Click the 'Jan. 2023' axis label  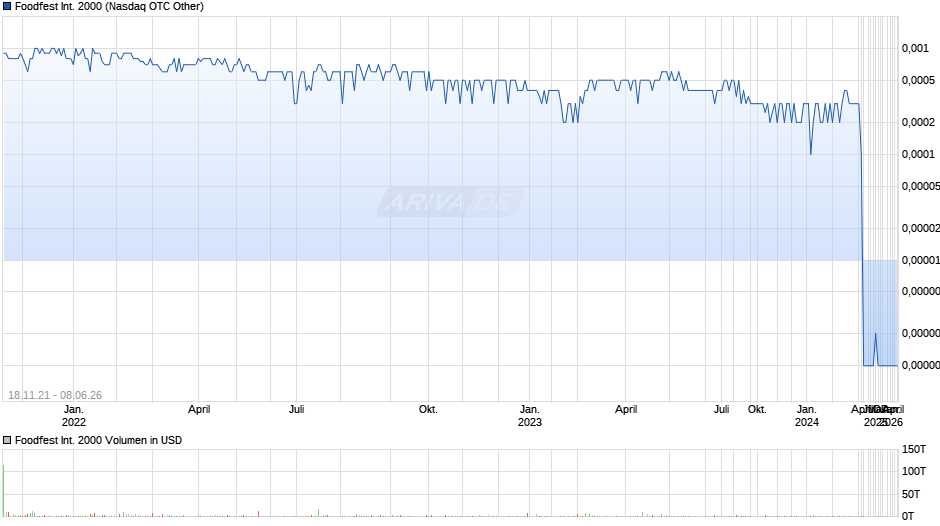(529, 416)
